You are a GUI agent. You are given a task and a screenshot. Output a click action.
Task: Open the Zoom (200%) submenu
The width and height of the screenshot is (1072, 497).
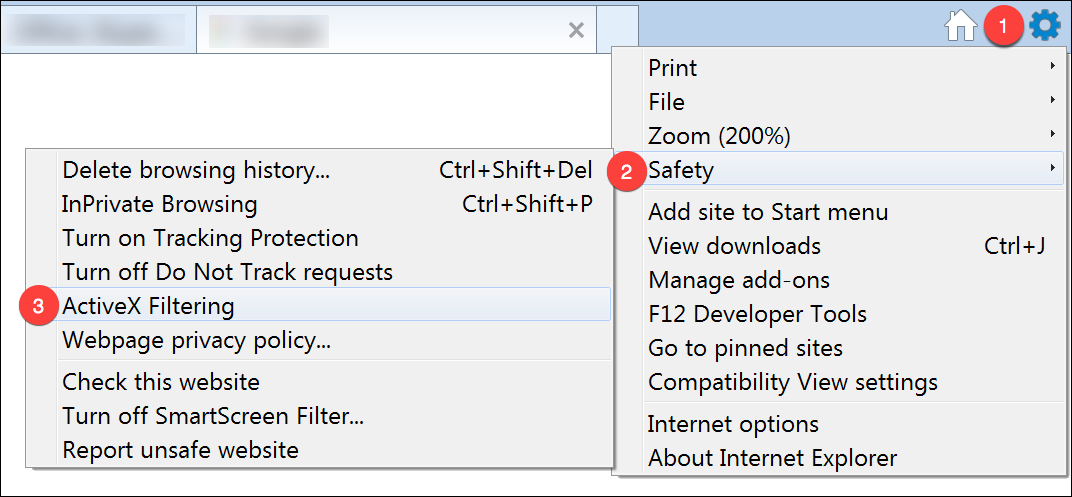[719, 135]
